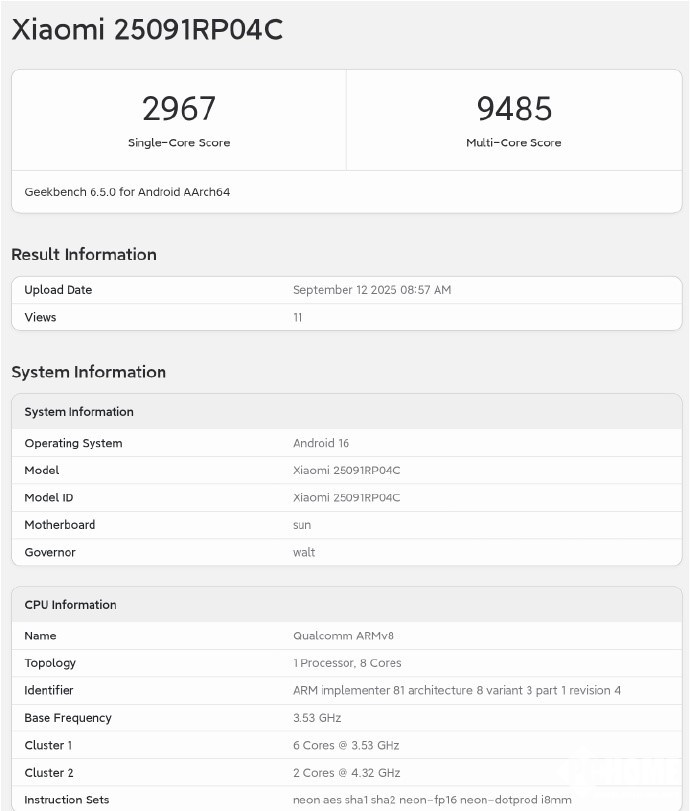The image size is (690, 811).
Task: Click the Instruction Sets label
Action: coord(67,800)
